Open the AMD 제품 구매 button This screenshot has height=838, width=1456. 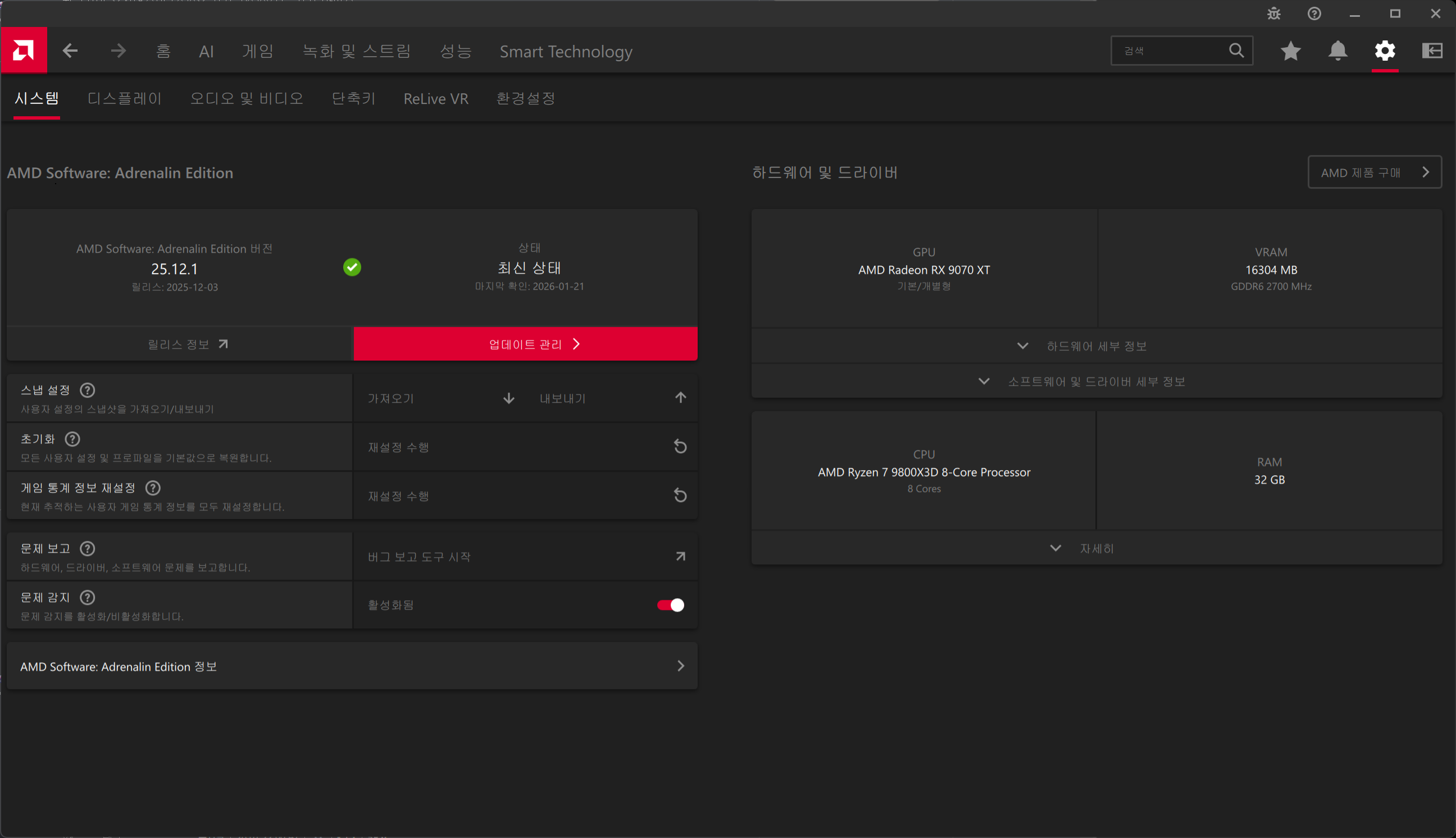click(1375, 172)
